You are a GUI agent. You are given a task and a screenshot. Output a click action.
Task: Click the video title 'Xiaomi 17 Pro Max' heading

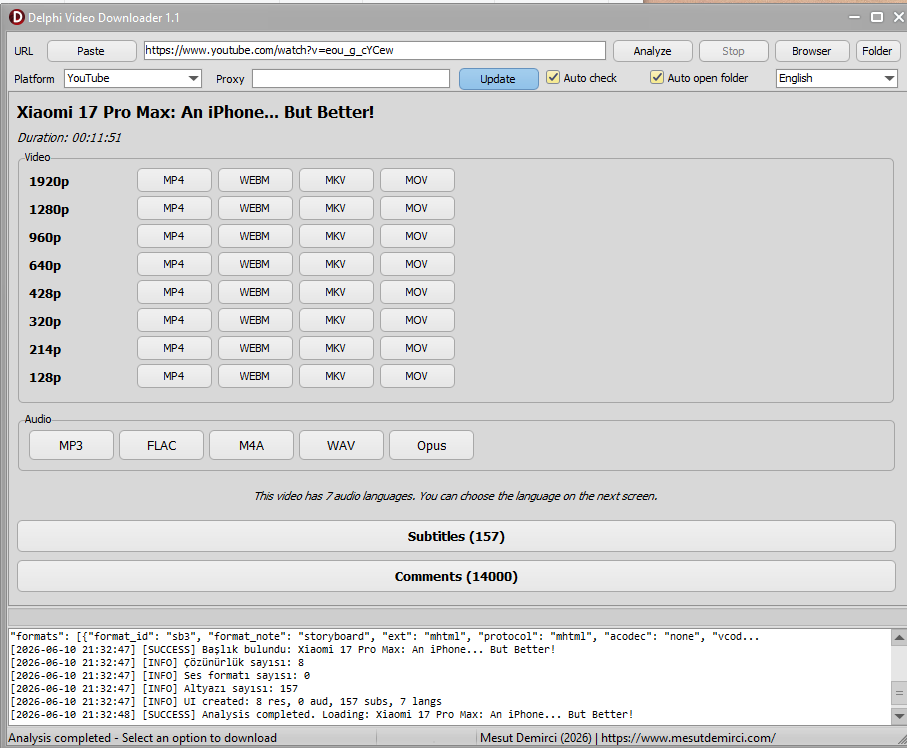click(195, 112)
